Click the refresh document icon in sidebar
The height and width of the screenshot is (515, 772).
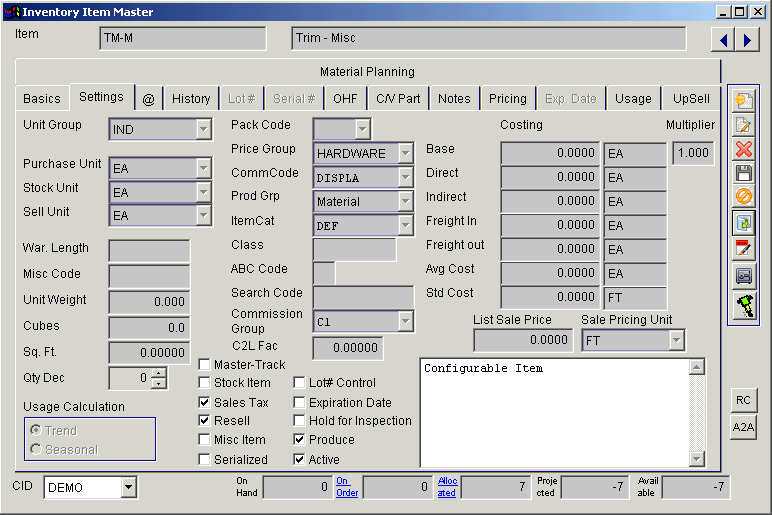(x=743, y=222)
